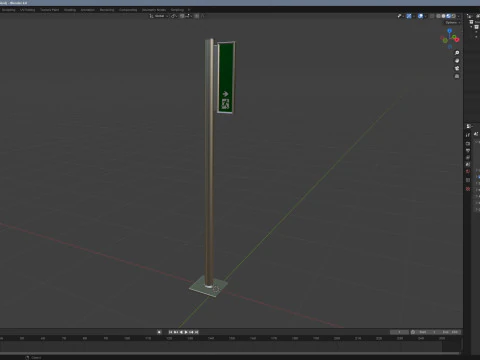480x360 pixels.
Task: Select the Scene Collection icon in Outliner
Action: point(471,22)
